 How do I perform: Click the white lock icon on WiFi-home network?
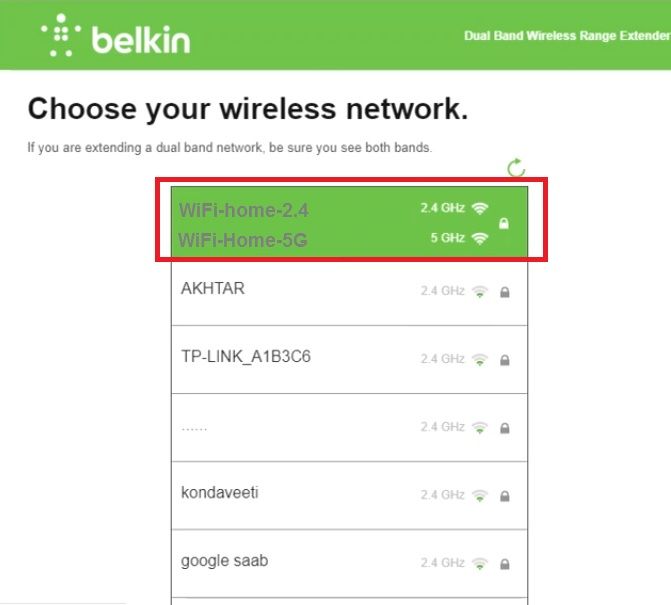click(x=503, y=223)
